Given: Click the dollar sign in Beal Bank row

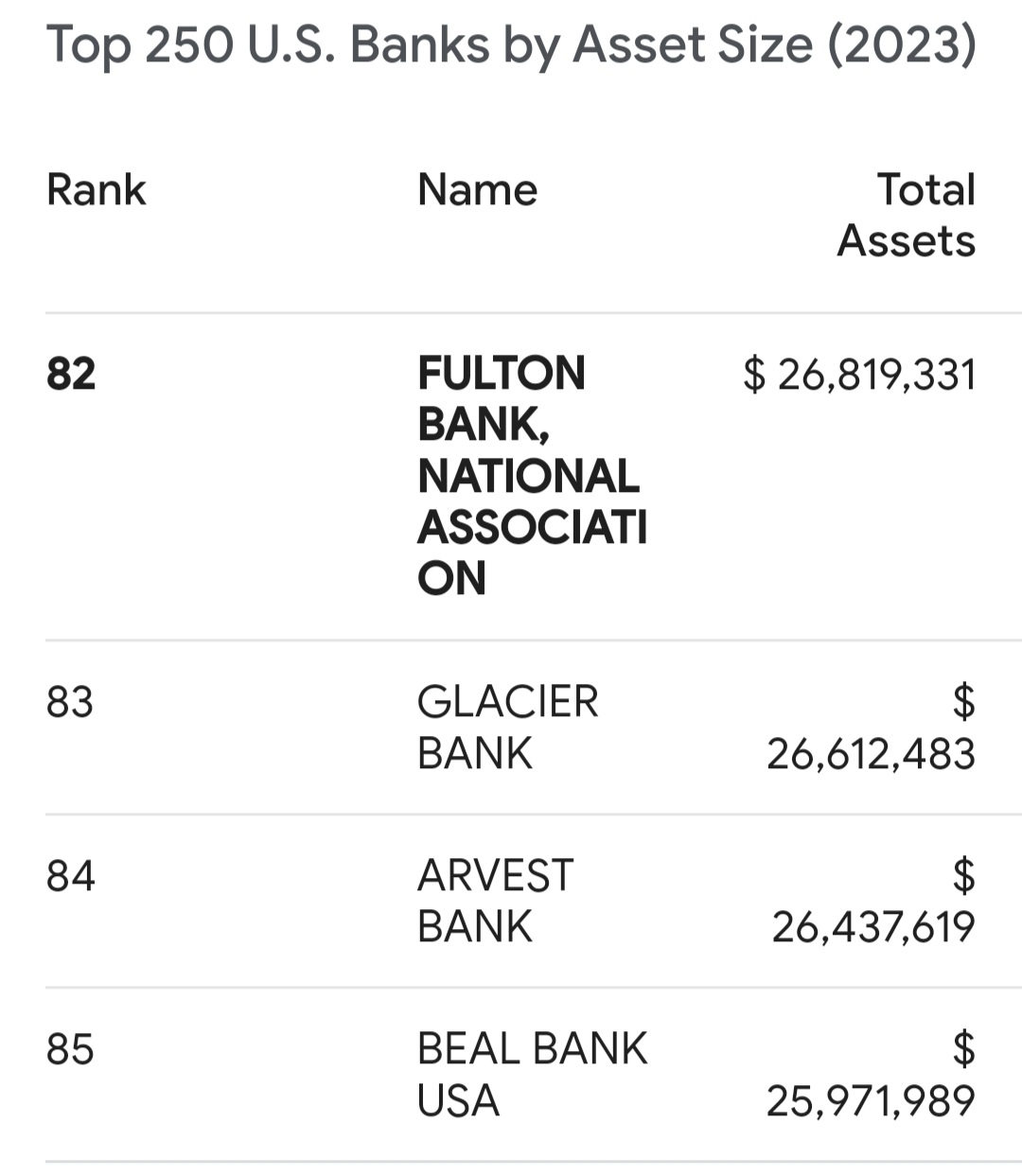Looking at the screenshot, I should point(963,1049).
